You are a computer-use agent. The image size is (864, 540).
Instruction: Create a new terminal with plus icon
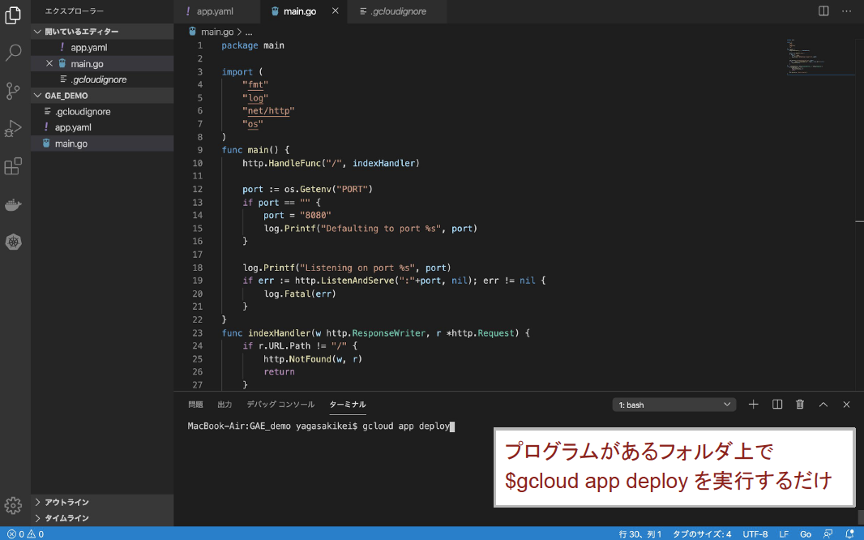coord(753,404)
